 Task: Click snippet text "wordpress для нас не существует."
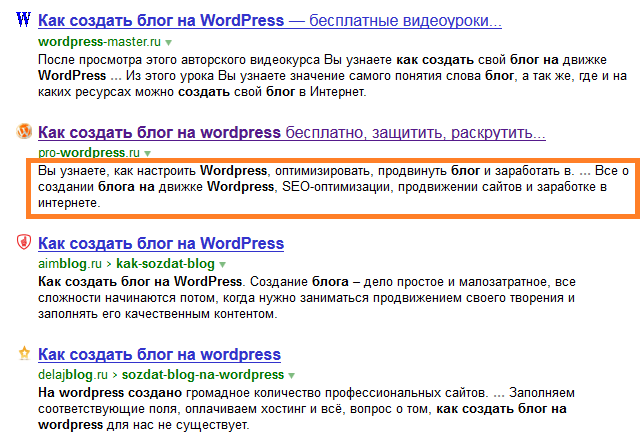click(144, 425)
